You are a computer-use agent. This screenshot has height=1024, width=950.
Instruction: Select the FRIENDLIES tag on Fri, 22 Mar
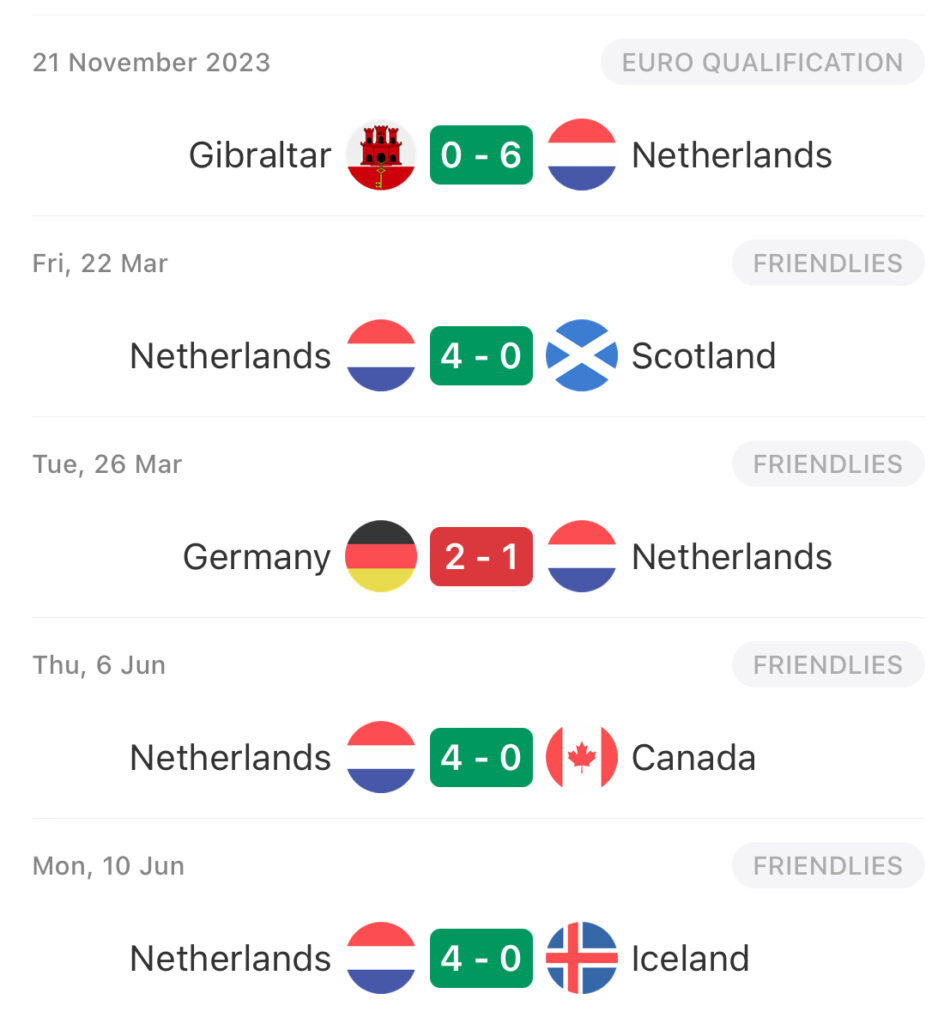pyautogui.click(x=828, y=263)
